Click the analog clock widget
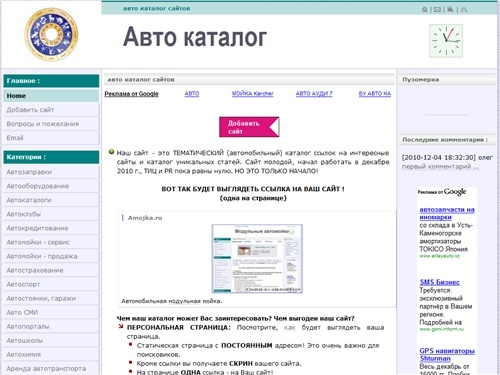The width and height of the screenshot is (500, 375). coord(446,41)
